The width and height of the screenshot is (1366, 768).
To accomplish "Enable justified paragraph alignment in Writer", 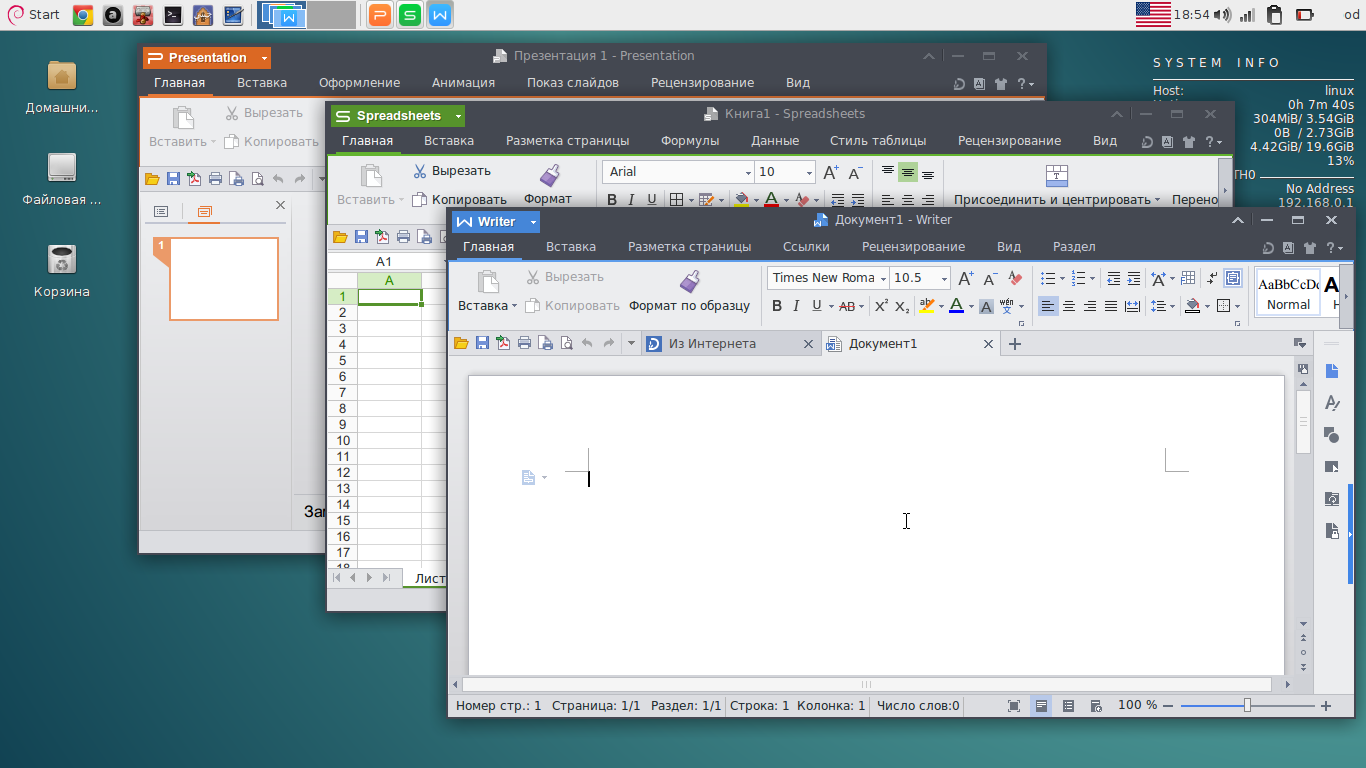I will (x=1111, y=306).
